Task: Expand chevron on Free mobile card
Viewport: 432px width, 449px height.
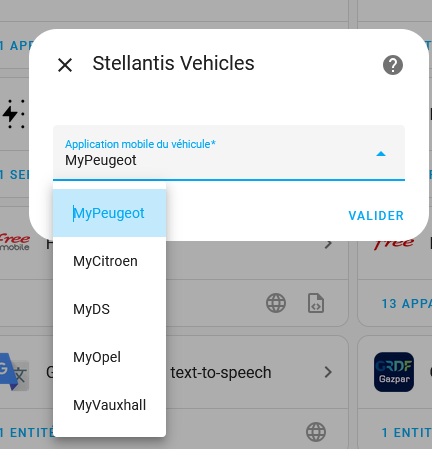Action: 328,244
